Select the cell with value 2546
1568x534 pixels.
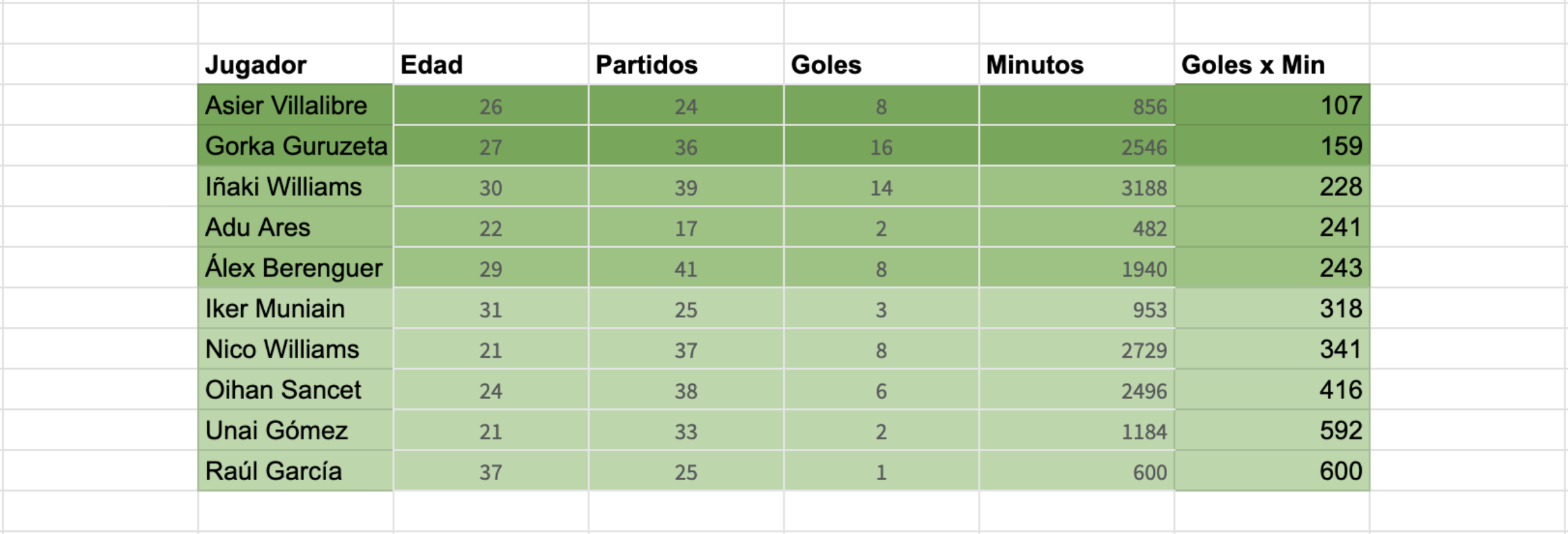point(1076,146)
